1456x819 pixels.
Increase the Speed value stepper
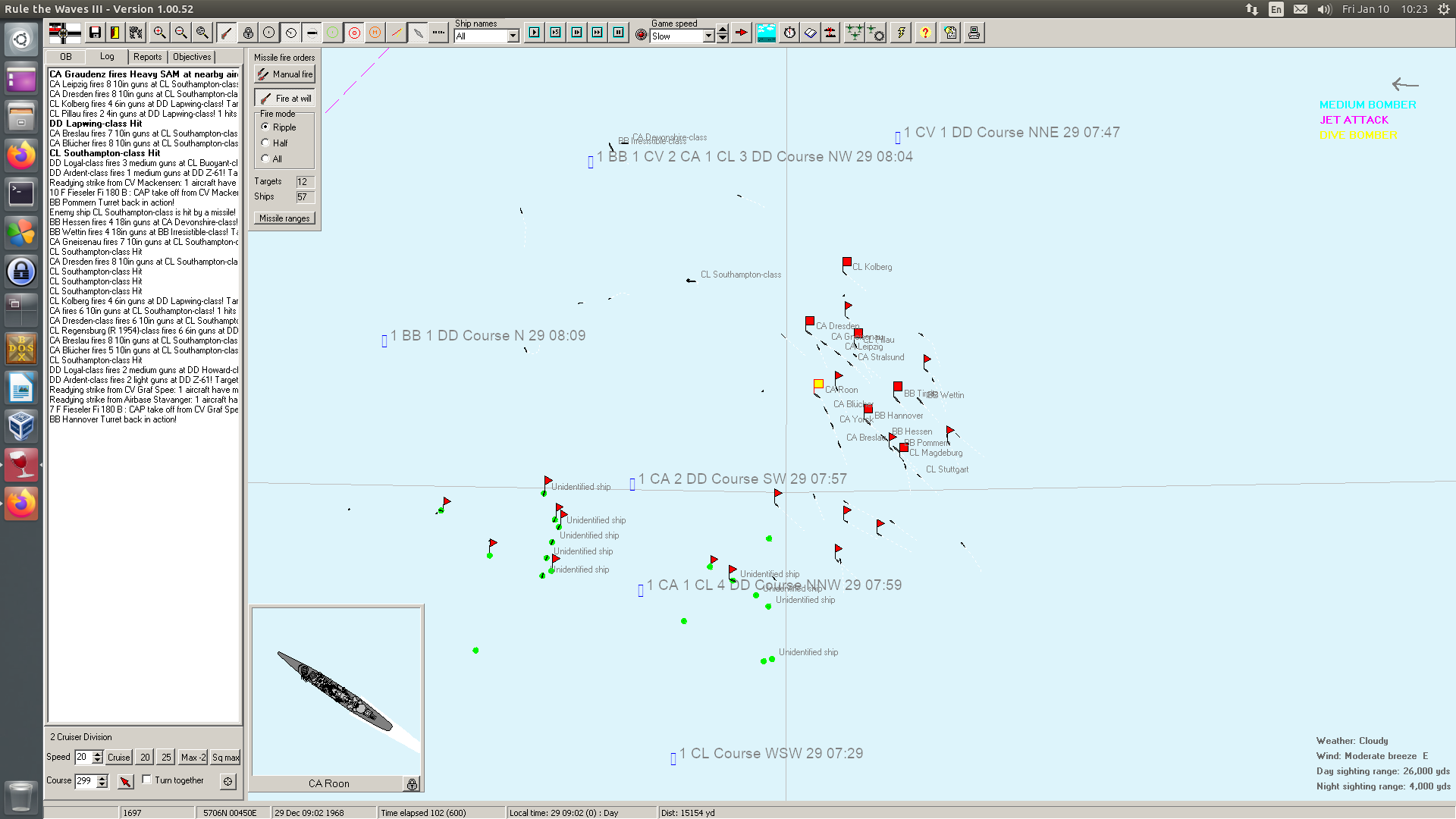[x=97, y=754]
